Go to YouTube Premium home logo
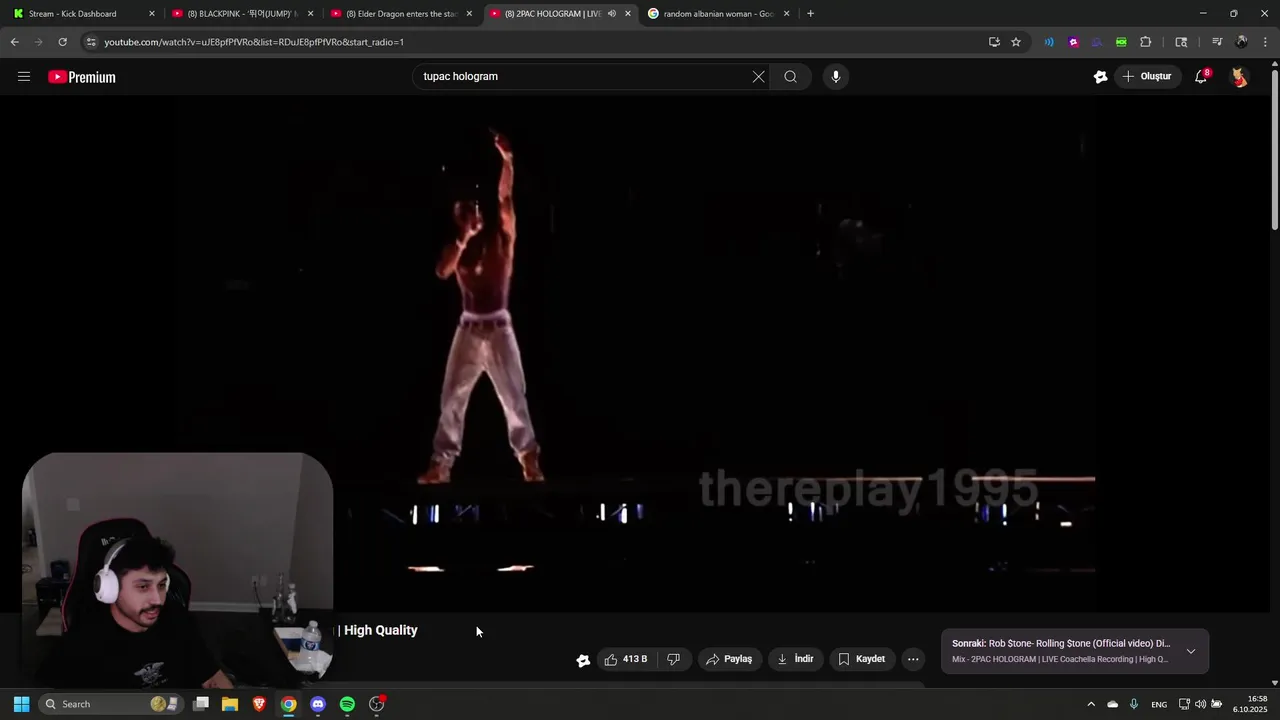This screenshot has height=720, width=1280. pyautogui.click(x=82, y=77)
